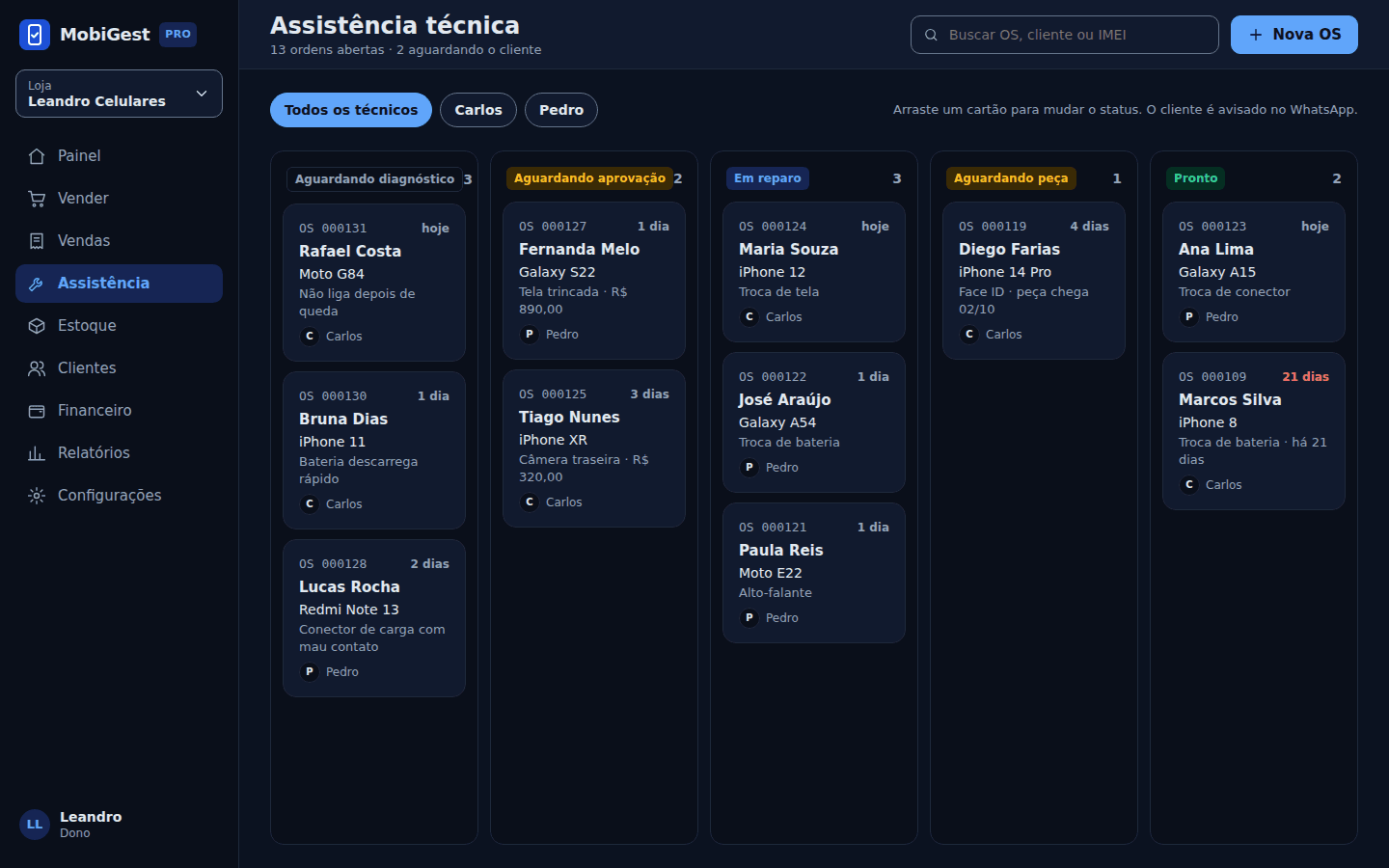Open Bruna Dias iPhone 11 card
Viewport: 1389px width, 868px height.
coord(374,450)
